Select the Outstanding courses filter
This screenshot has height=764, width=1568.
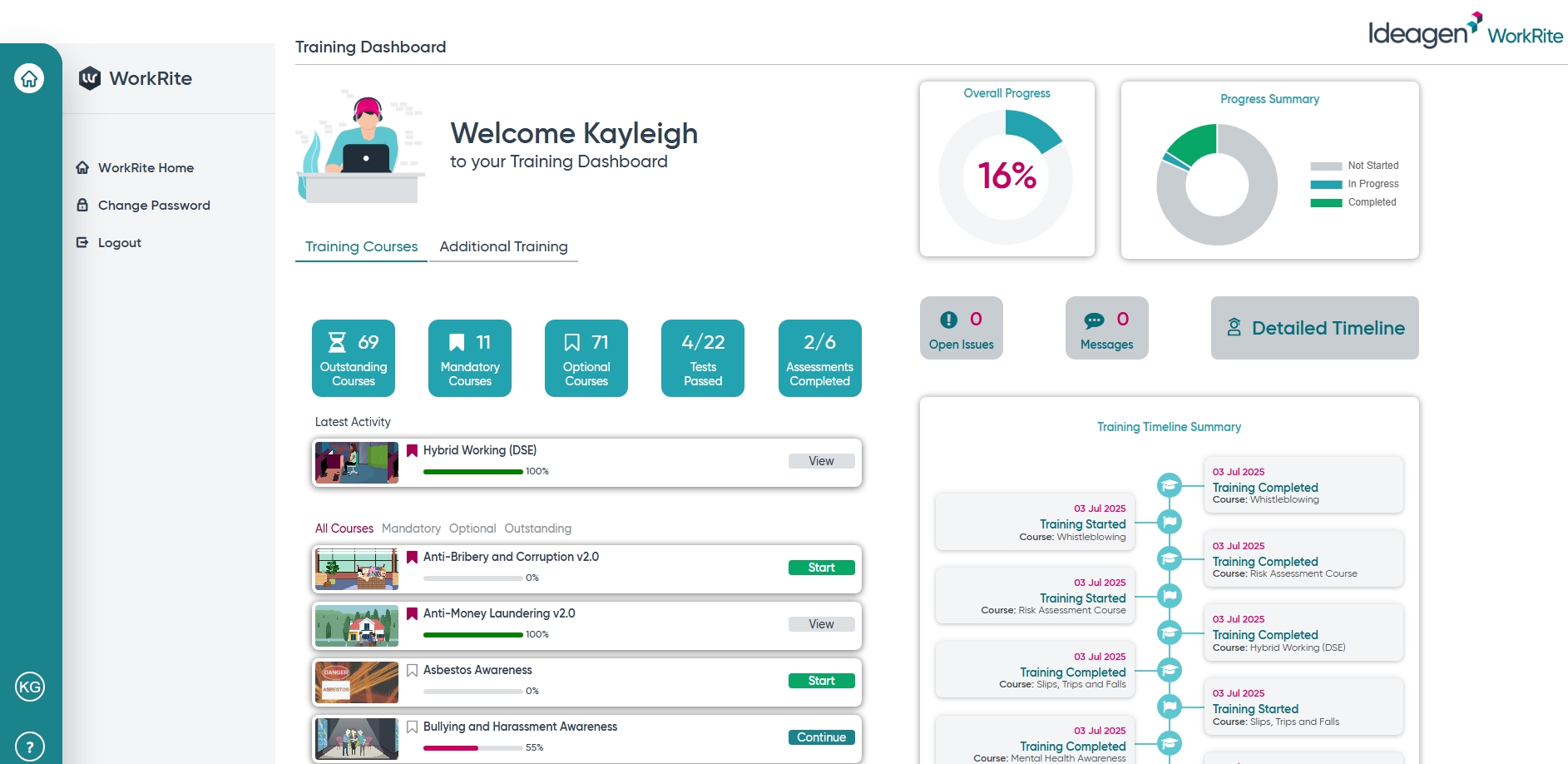pos(538,528)
